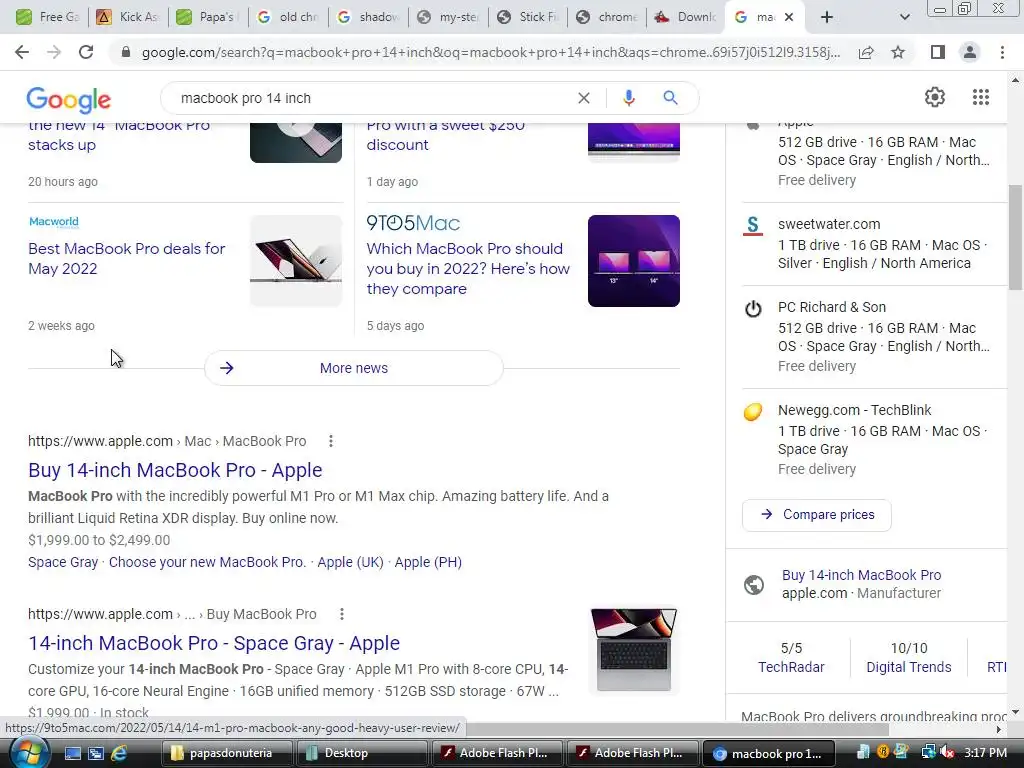This screenshot has height=768, width=1024.
Task: Switch to the Papa's tab
Action: click(x=208, y=17)
